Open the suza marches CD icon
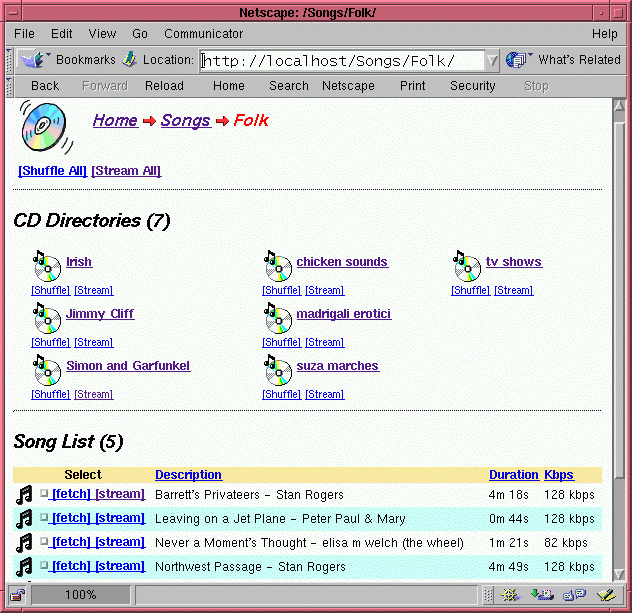This screenshot has width=632, height=613. coord(278,370)
